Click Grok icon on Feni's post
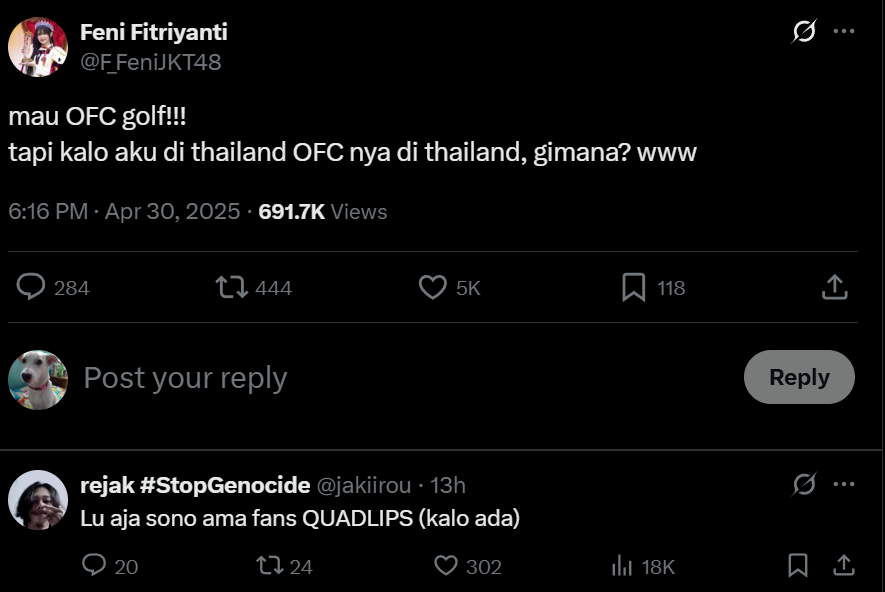The height and width of the screenshot is (592, 885). (x=804, y=32)
